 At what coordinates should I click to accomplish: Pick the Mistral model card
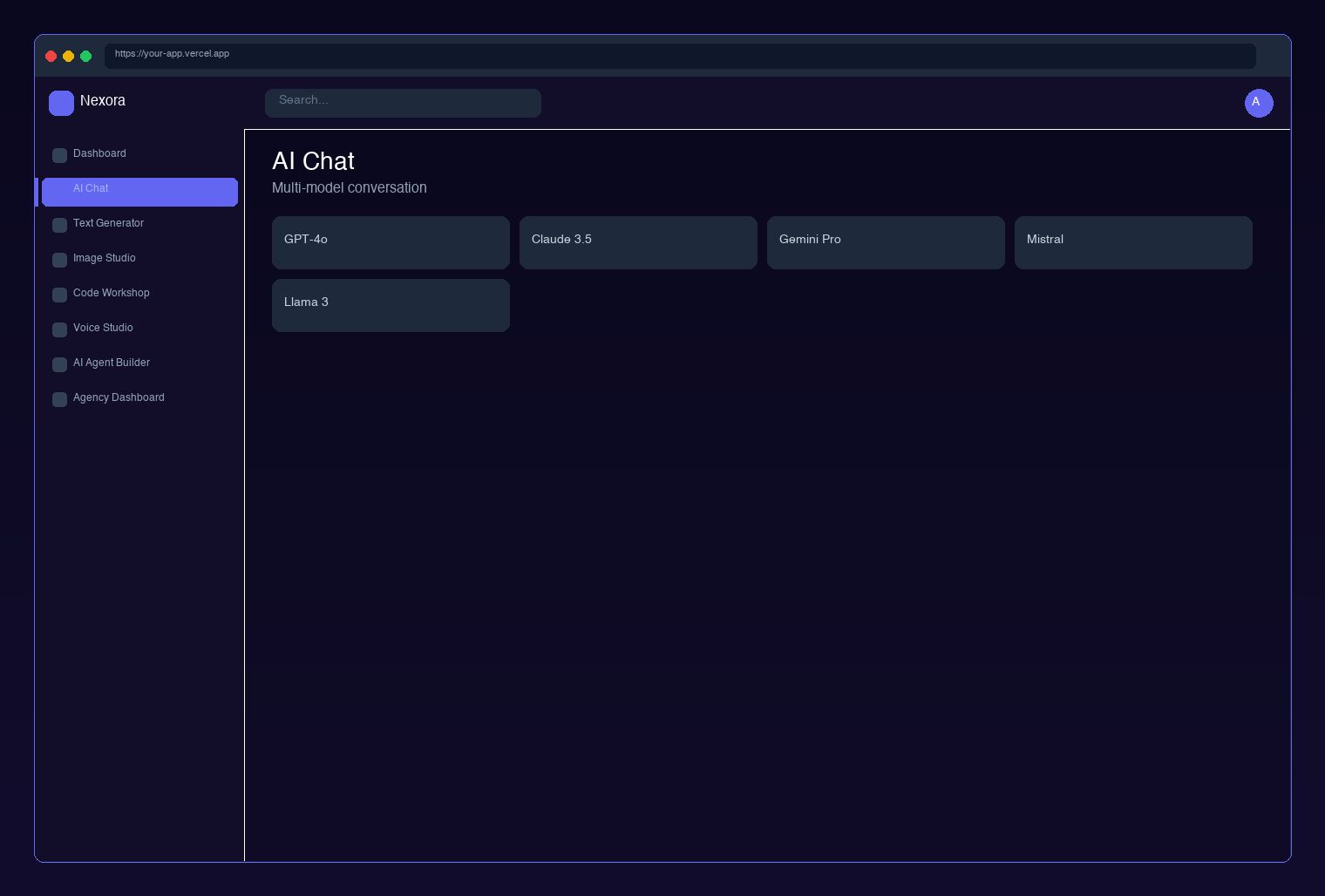pos(1133,242)
